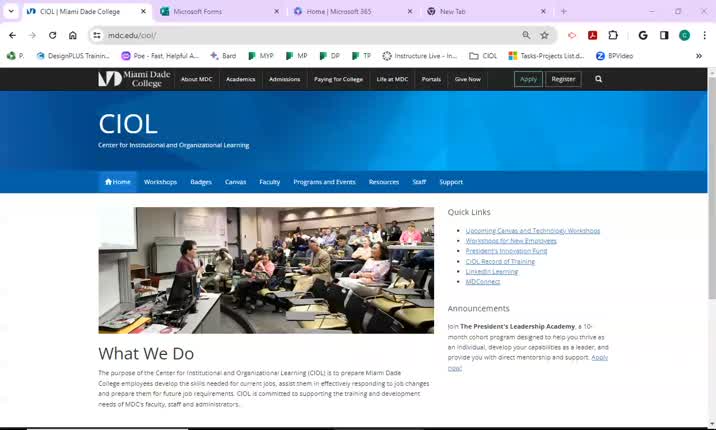
Task: Open the LinkedIn Learning quick link
Action: pos(492,271)
